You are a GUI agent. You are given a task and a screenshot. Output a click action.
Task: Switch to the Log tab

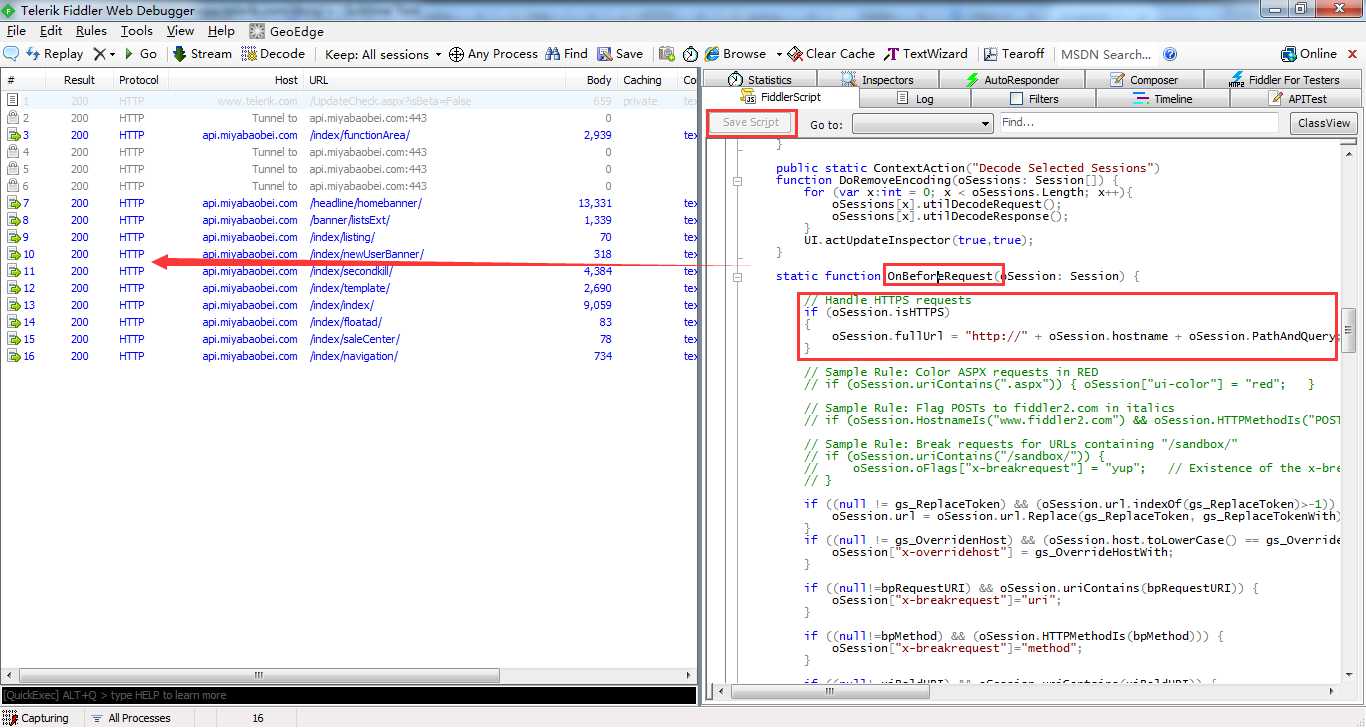pyautogui.click(x=915, y=98)
